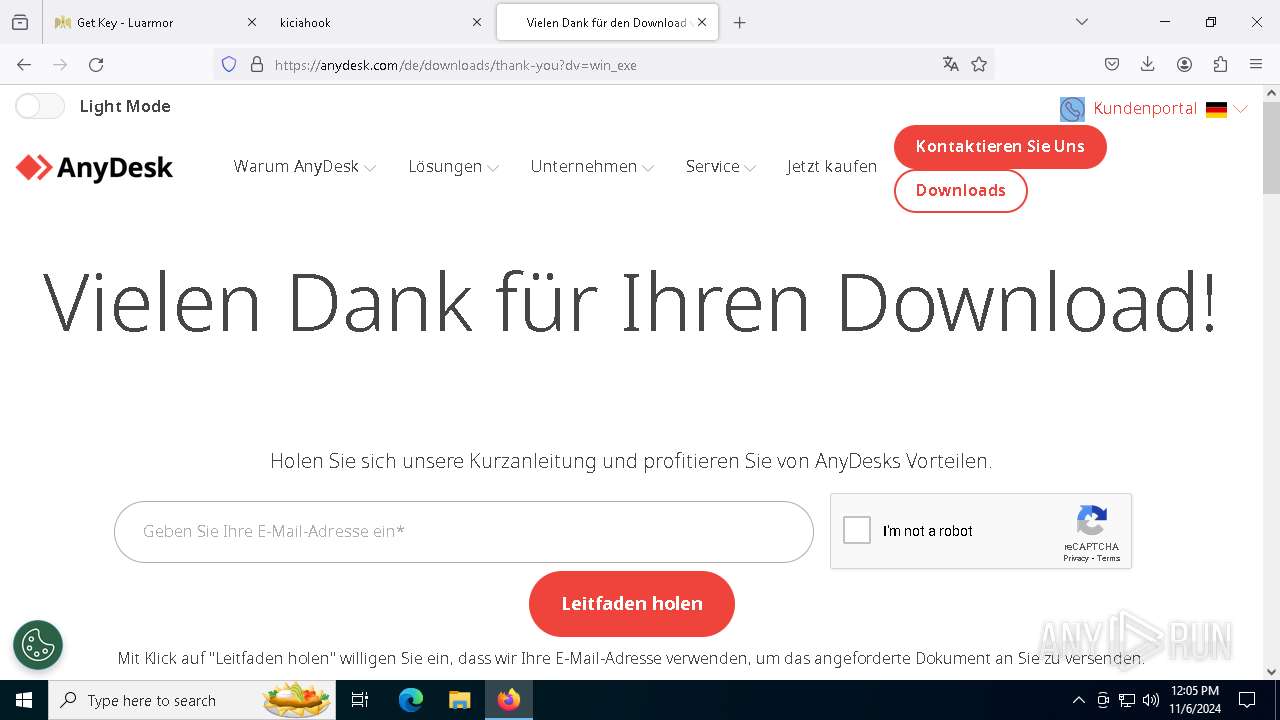The width and height of the screenshot is (1280, 720).
Task: Click Leitfaden holen button
Action: pyautogui.click(x=632, y=603)
